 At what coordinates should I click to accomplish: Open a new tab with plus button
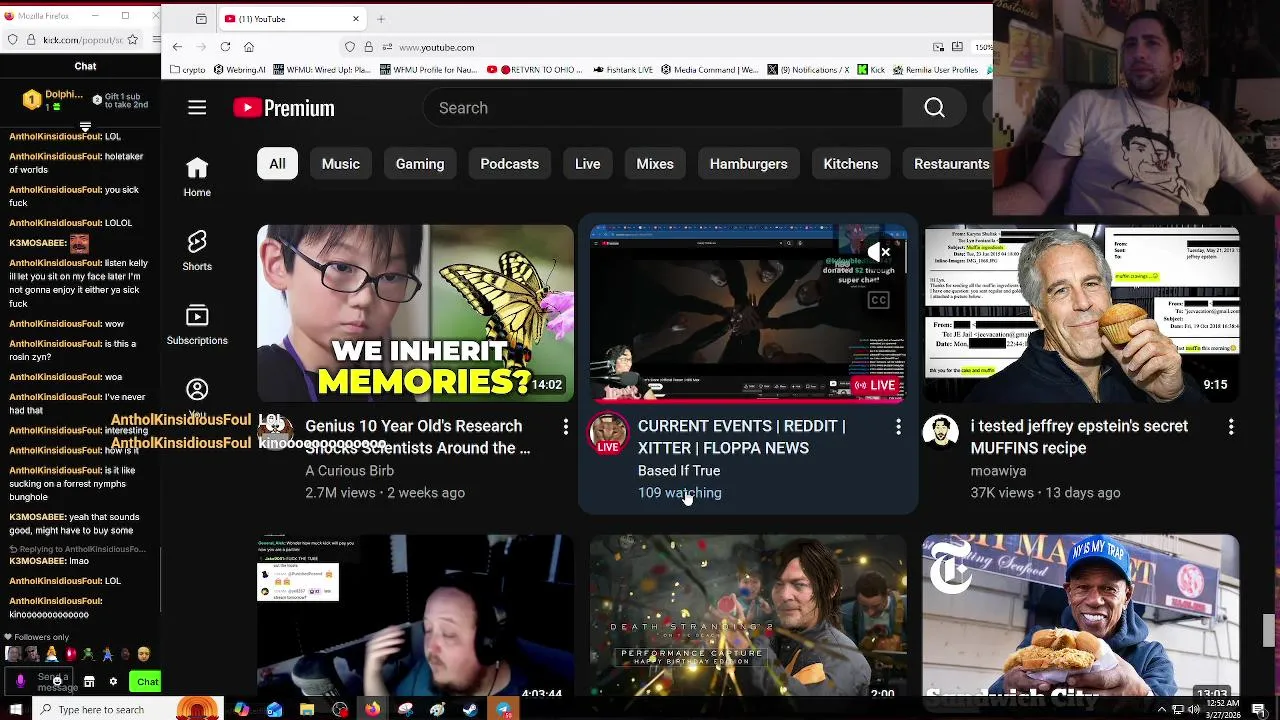click(380, 19)
